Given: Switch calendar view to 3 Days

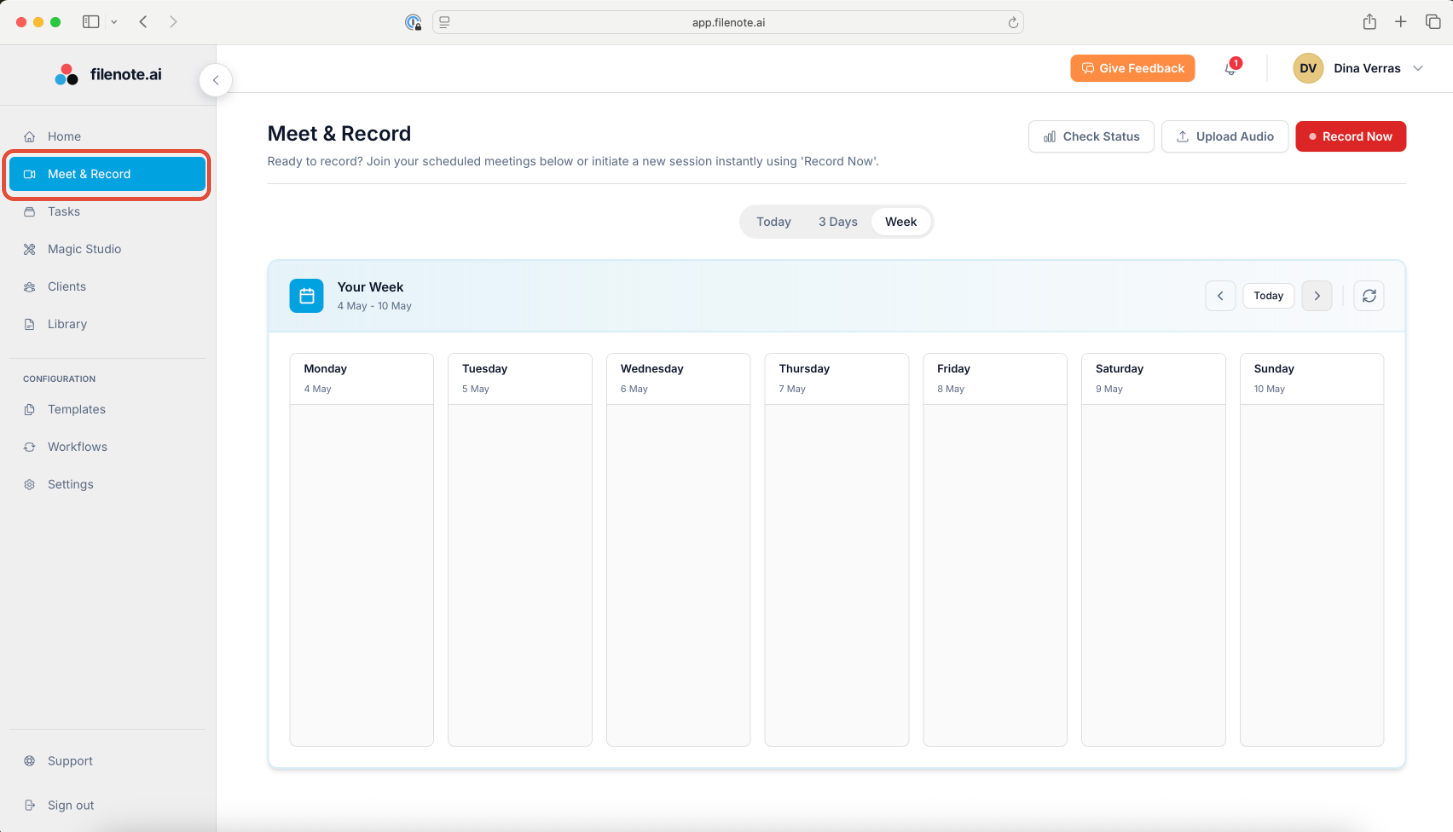Looking at the screenshot, I should coord(837,222).
